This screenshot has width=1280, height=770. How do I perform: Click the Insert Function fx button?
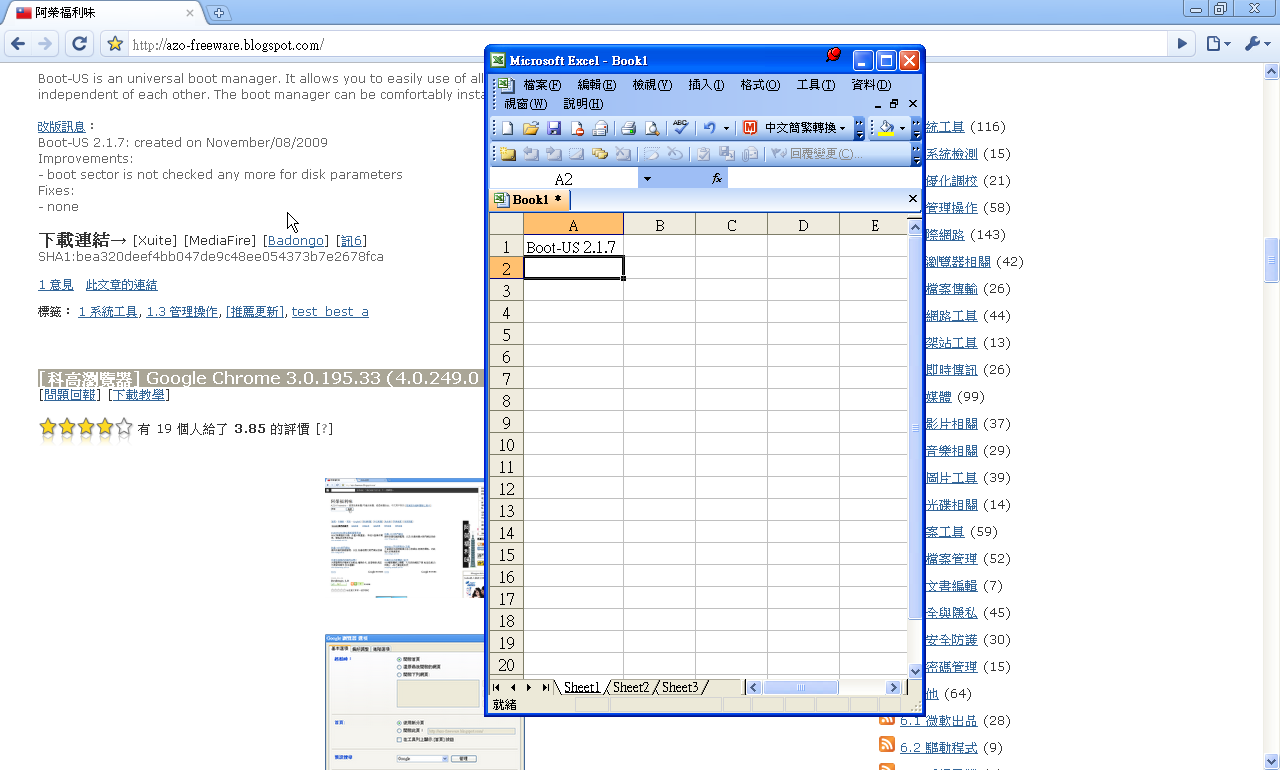tap(717, 178)
